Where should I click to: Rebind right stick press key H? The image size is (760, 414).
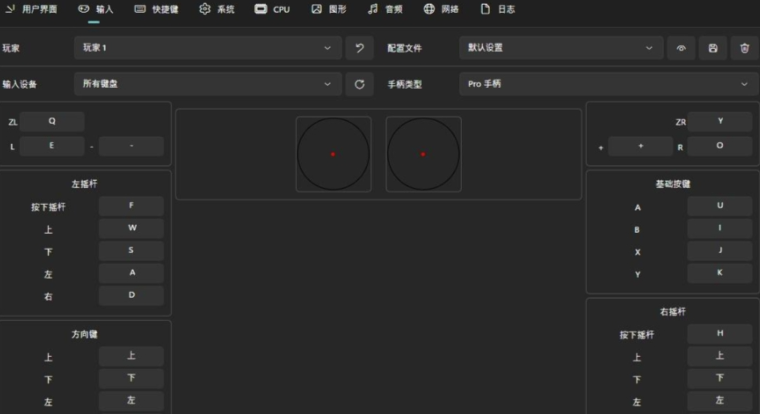point(719,333)
